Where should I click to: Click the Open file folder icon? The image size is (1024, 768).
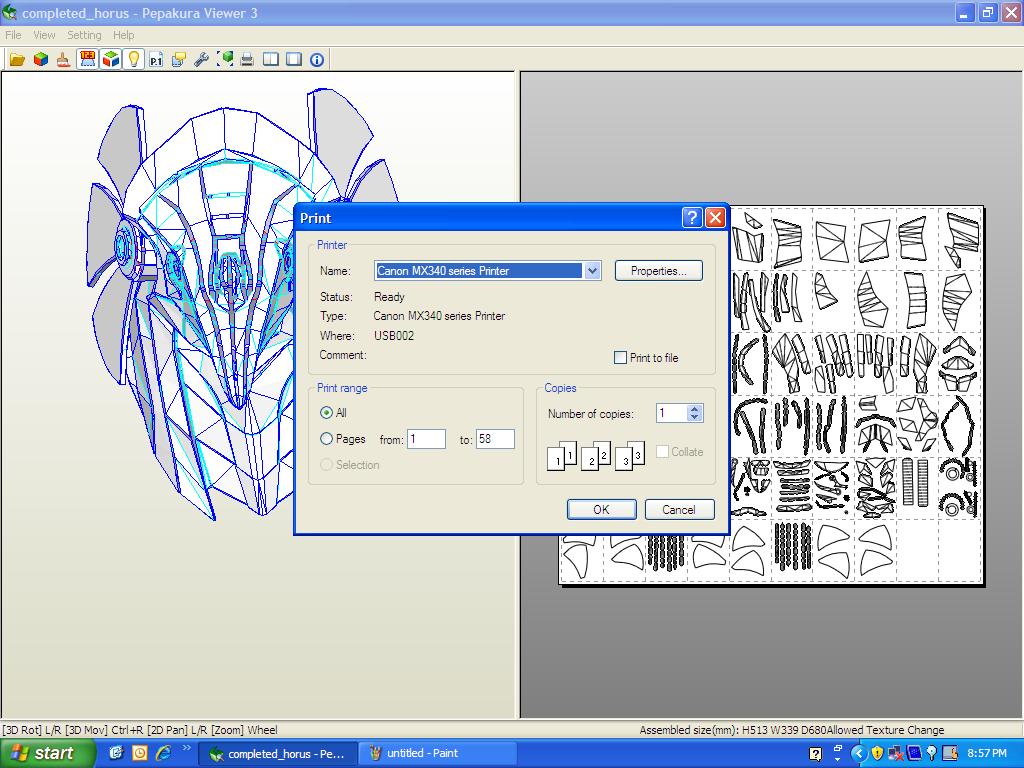click(17, 59)
